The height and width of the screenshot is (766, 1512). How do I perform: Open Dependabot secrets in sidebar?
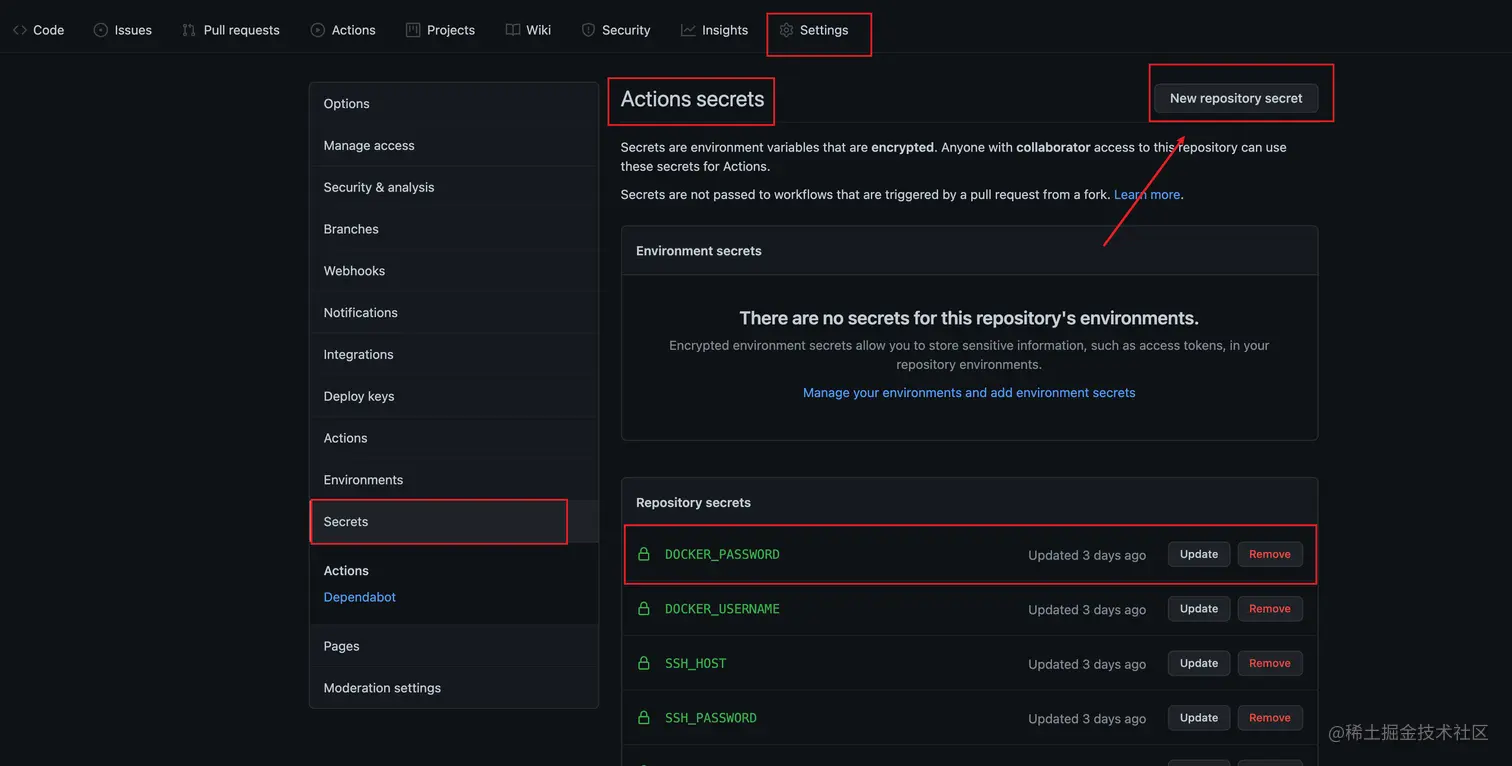[x=360, y=597]
